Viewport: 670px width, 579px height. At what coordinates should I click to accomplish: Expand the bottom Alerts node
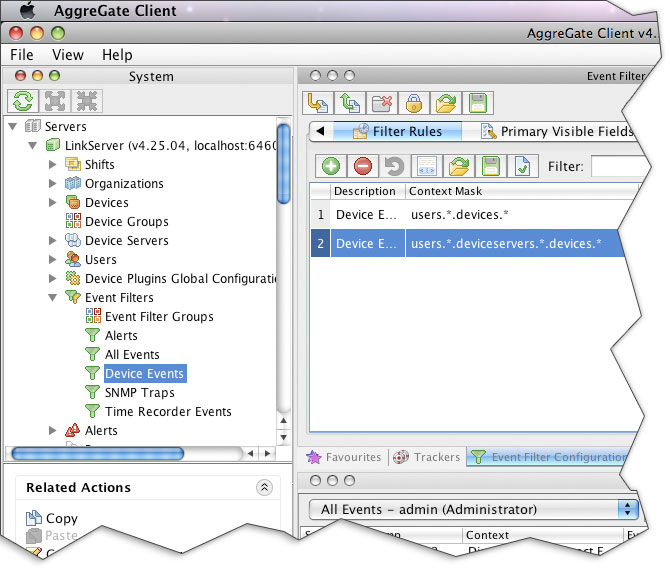click(x=52, y=430)
